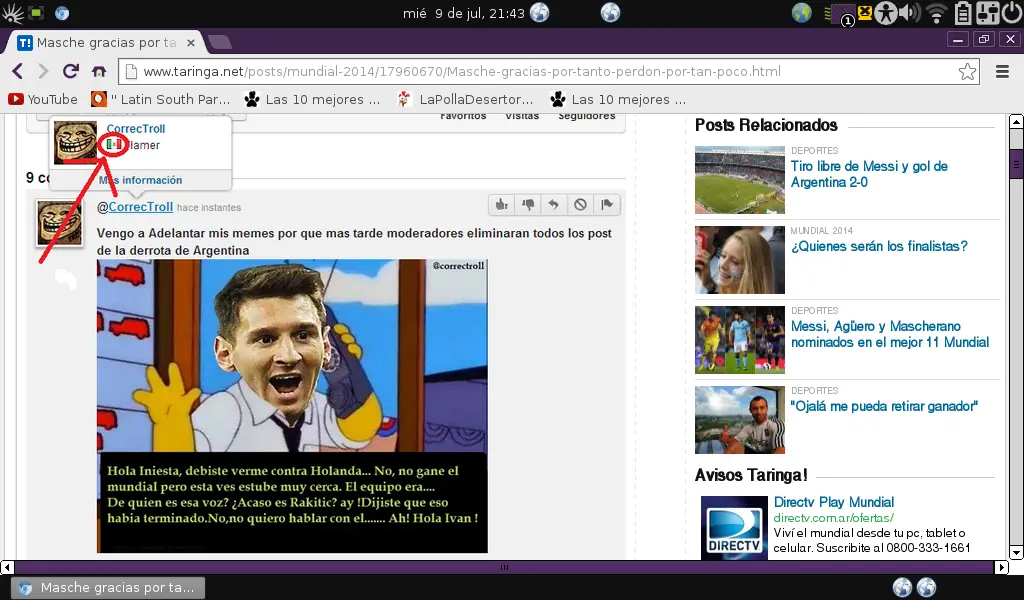Click the page icon in the address bar

click(131, 71)
